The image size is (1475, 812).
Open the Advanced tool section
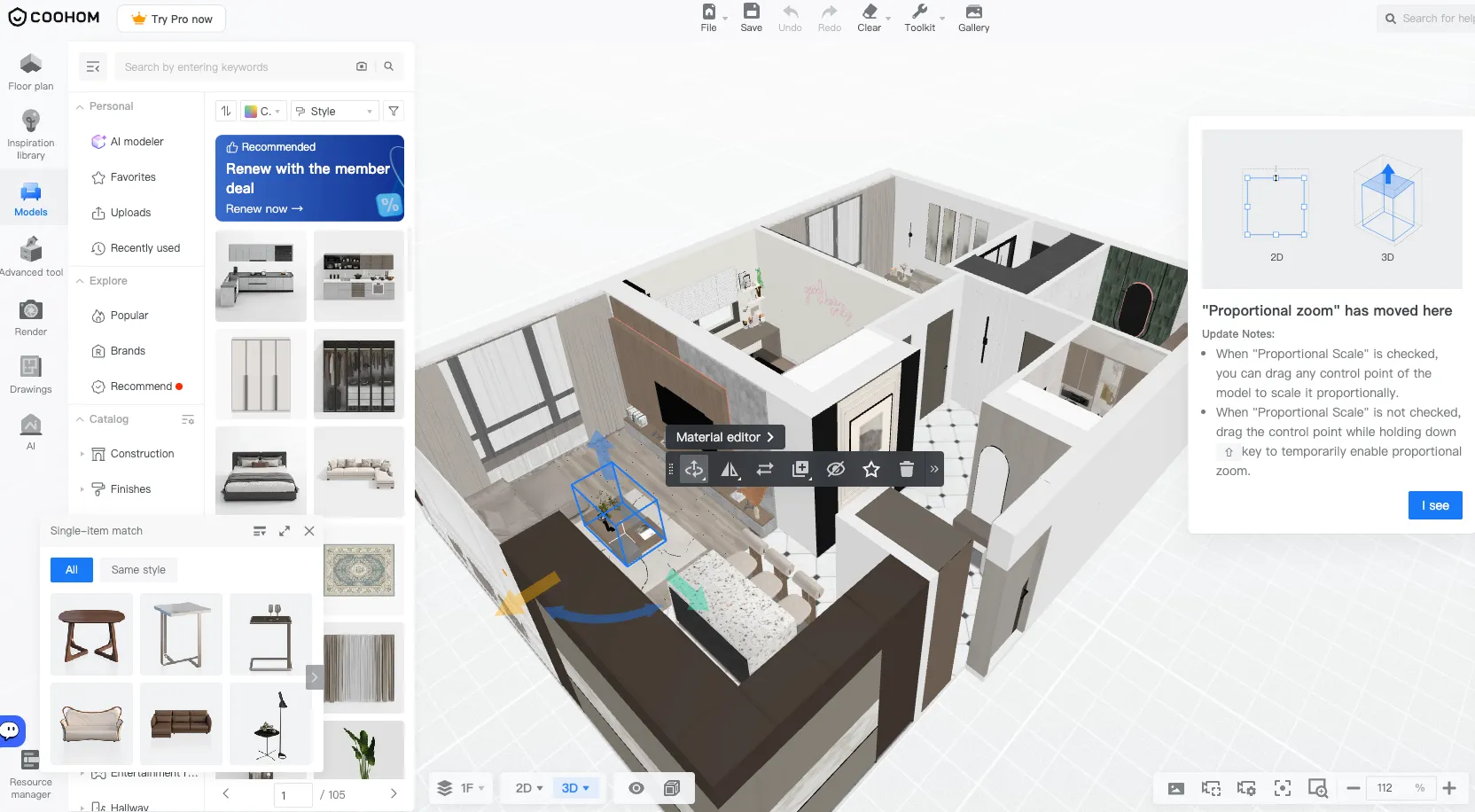tap(31, 257)
